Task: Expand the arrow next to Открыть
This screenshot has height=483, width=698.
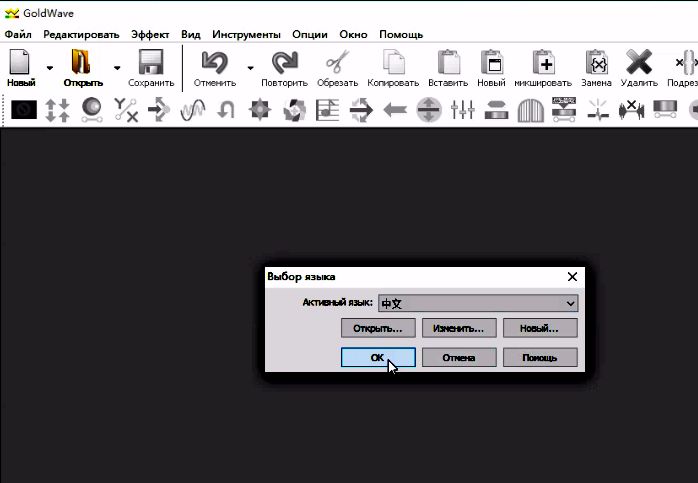Action: tap(117, 68)
